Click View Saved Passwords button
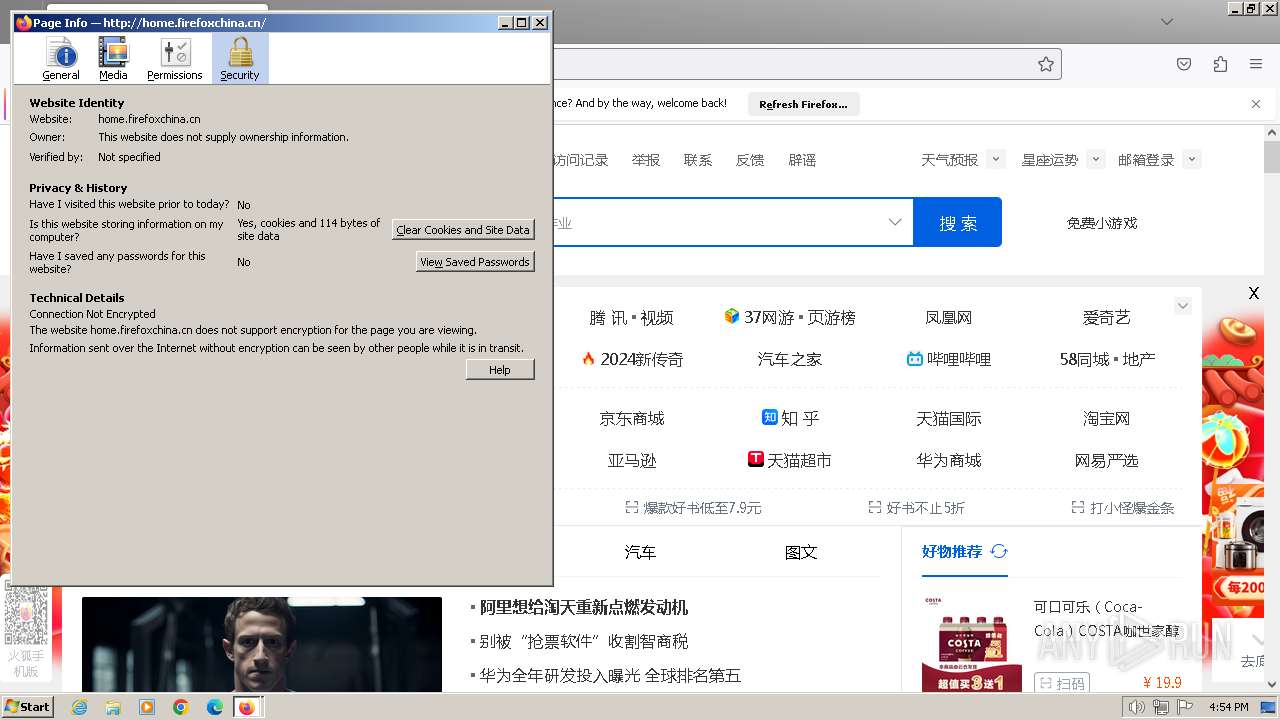 pyautogui.click(x=475, y=262)
